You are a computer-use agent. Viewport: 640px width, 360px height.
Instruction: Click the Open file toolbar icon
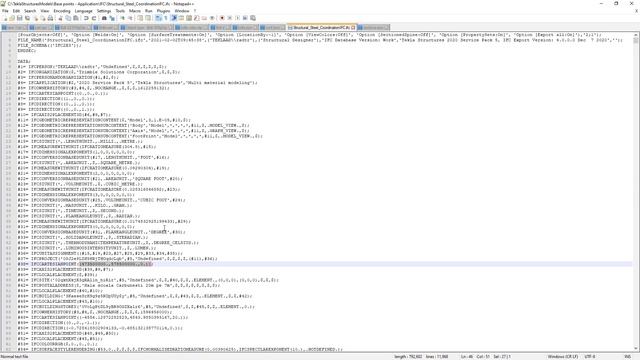(x=12, y=18)
